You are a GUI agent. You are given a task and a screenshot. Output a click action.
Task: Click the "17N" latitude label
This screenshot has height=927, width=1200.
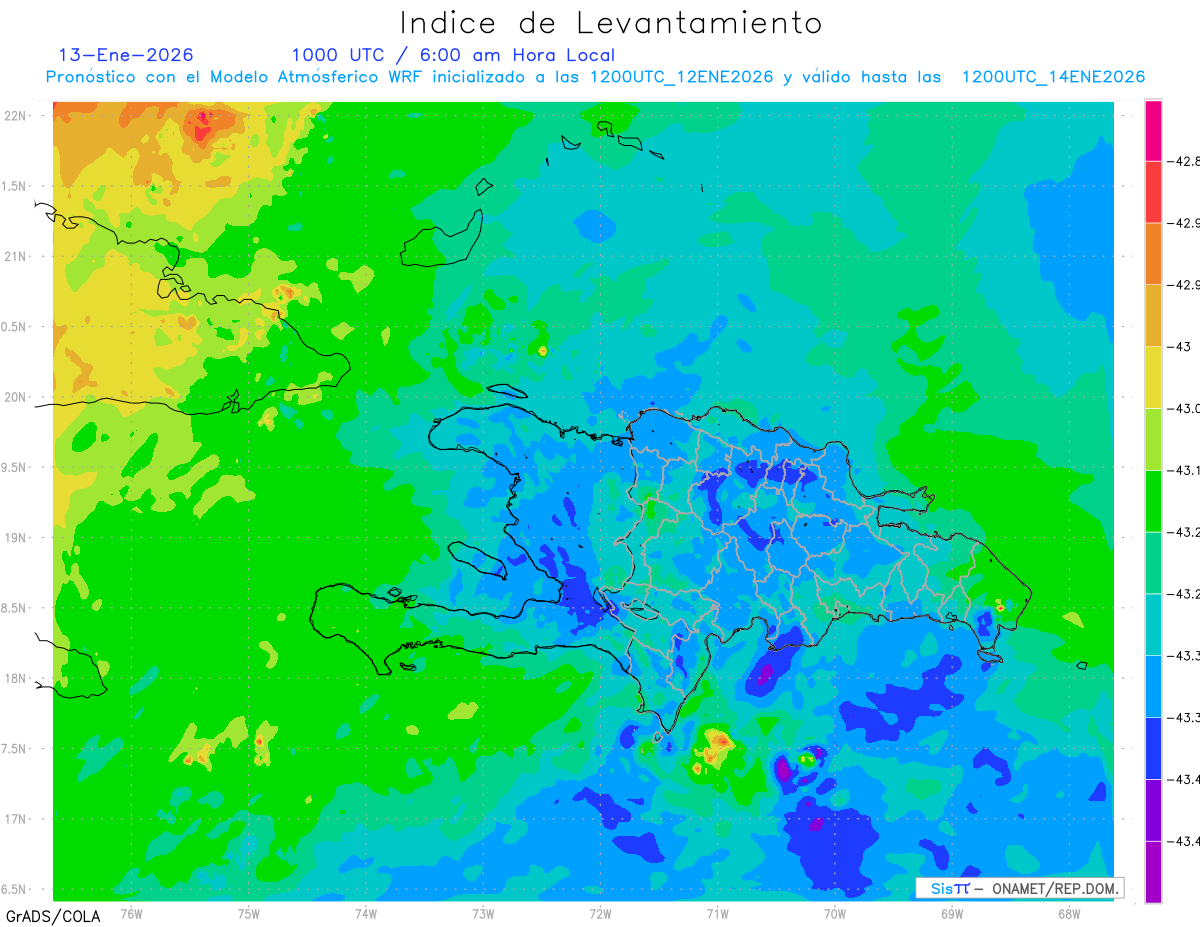tap(17, 819)
